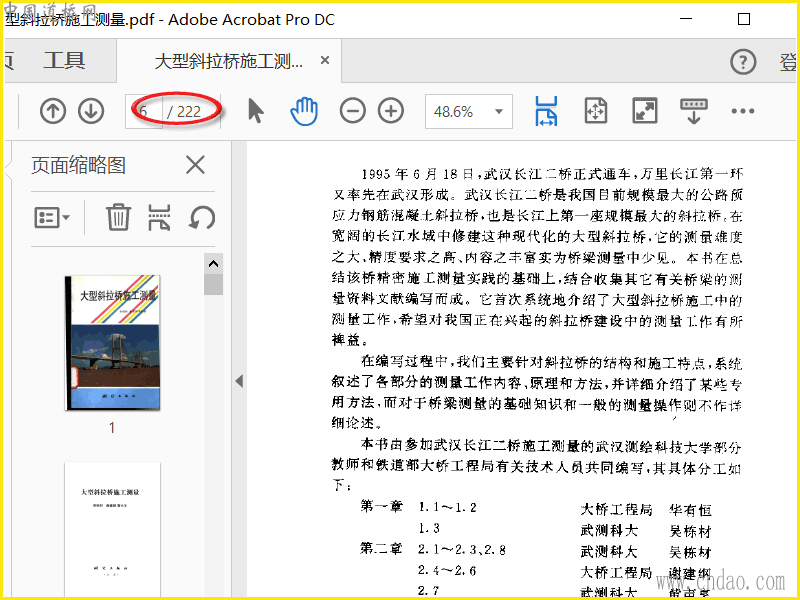Choose the arrow selection tool

pyautogui.click(x=256, y=111)
